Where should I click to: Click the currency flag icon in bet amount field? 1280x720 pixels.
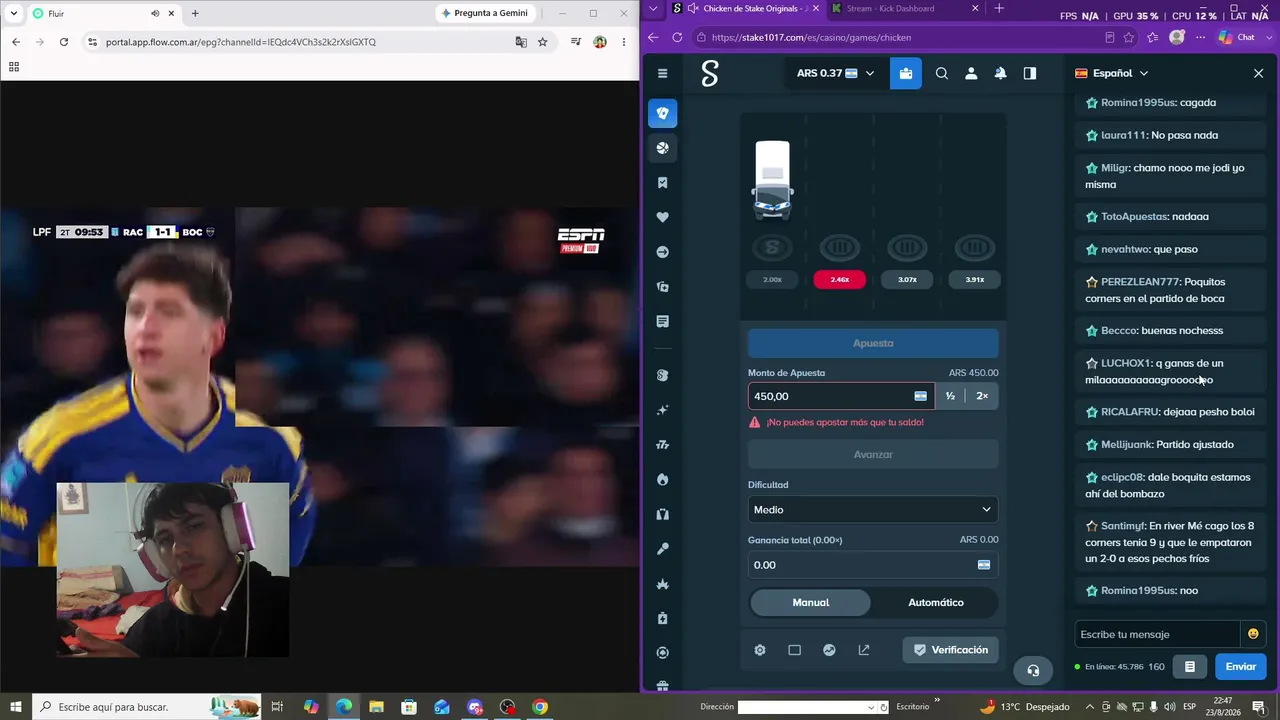click(x=920, y=396)
